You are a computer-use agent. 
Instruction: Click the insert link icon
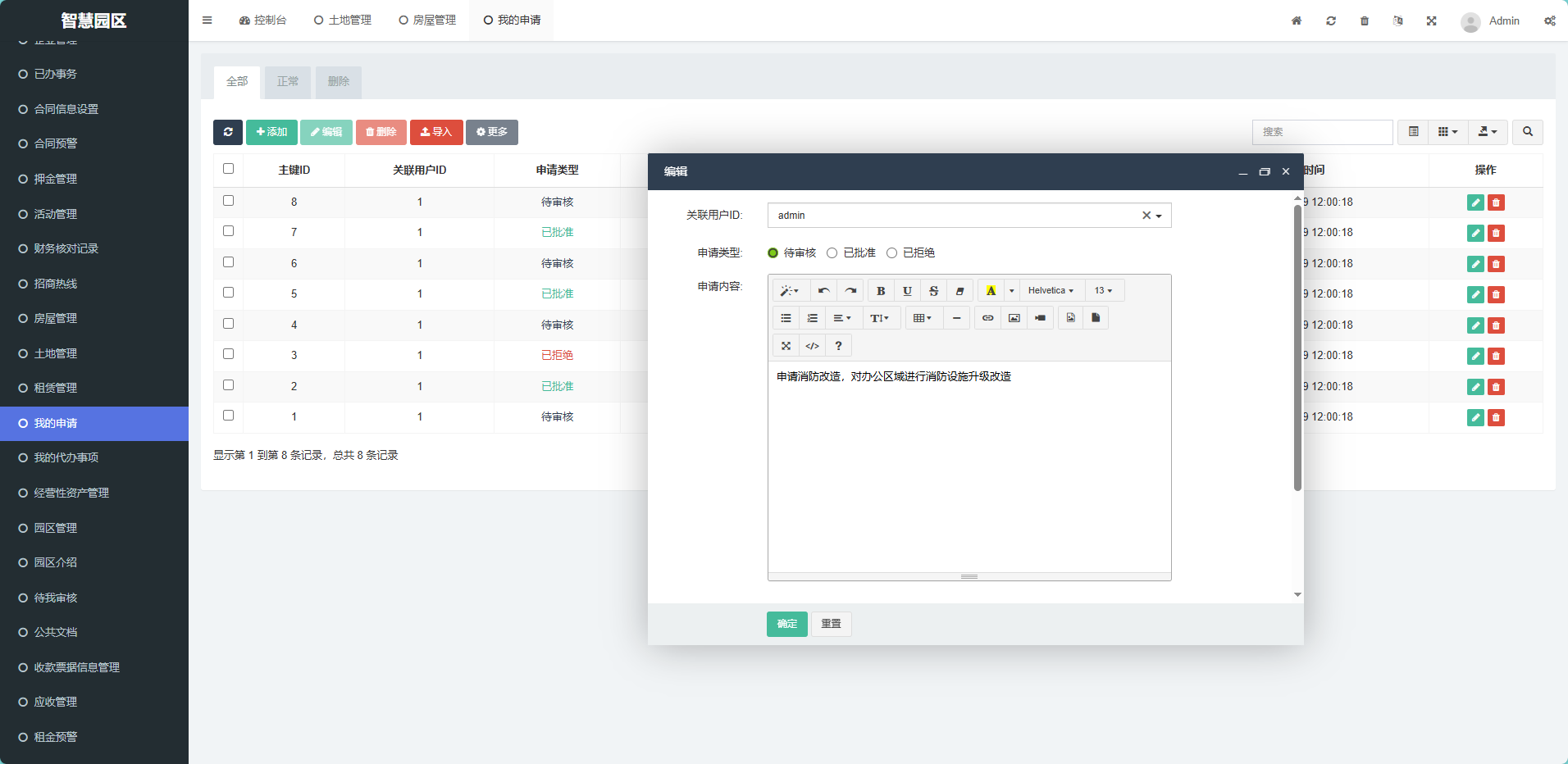(987, 318)
